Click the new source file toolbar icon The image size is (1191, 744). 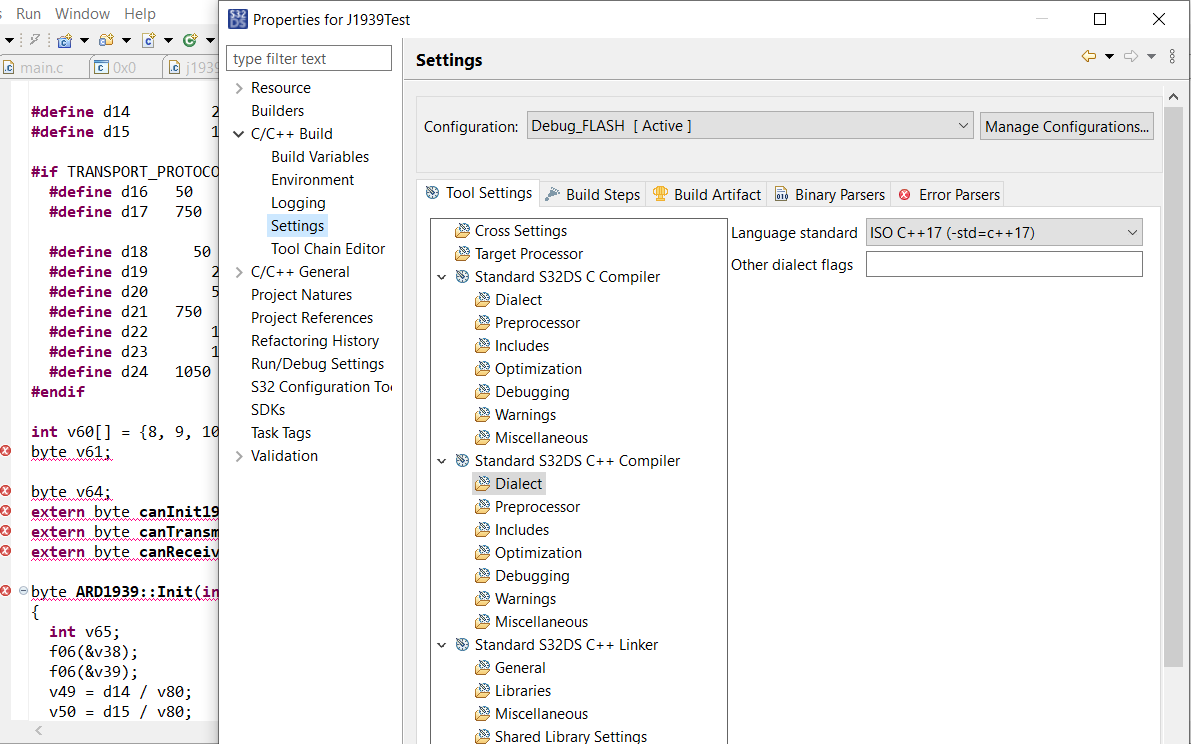[148, 40]
